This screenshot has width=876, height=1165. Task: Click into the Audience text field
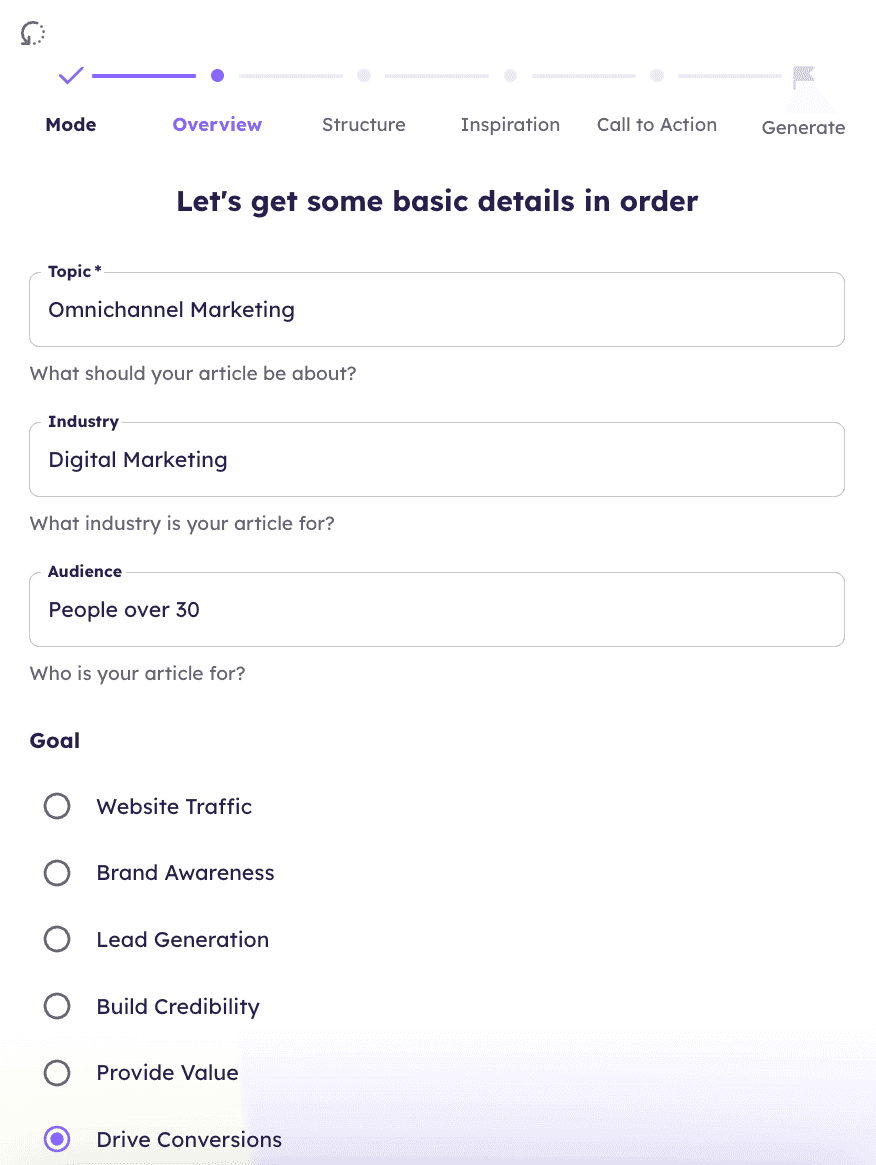point(437,610)
